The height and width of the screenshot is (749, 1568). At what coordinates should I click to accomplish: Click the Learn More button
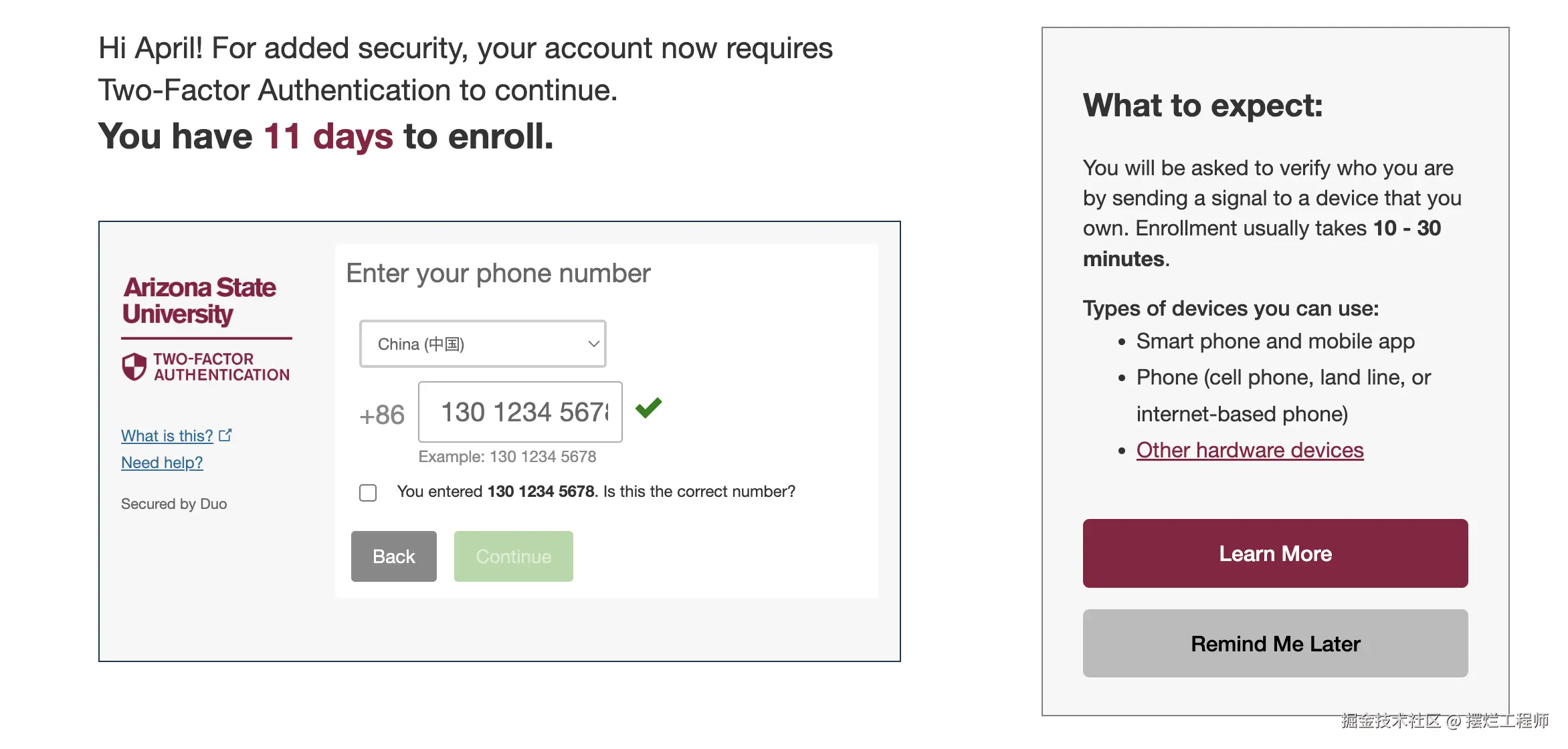[1275, 554]
